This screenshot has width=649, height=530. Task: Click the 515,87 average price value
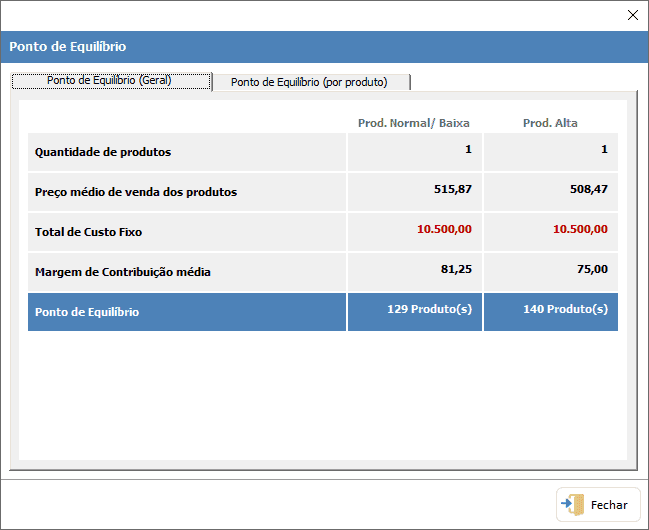pyautogui.click(x=453, y=189)
